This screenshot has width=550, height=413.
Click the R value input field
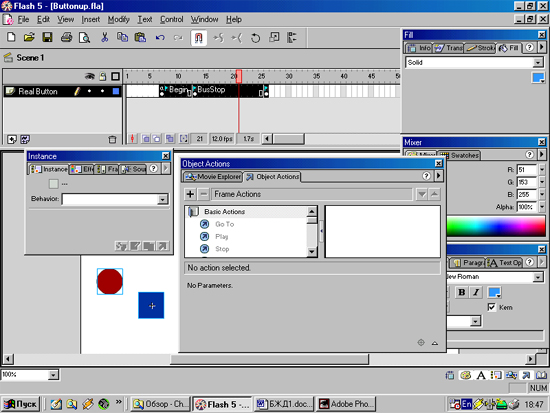coord(527,170)
